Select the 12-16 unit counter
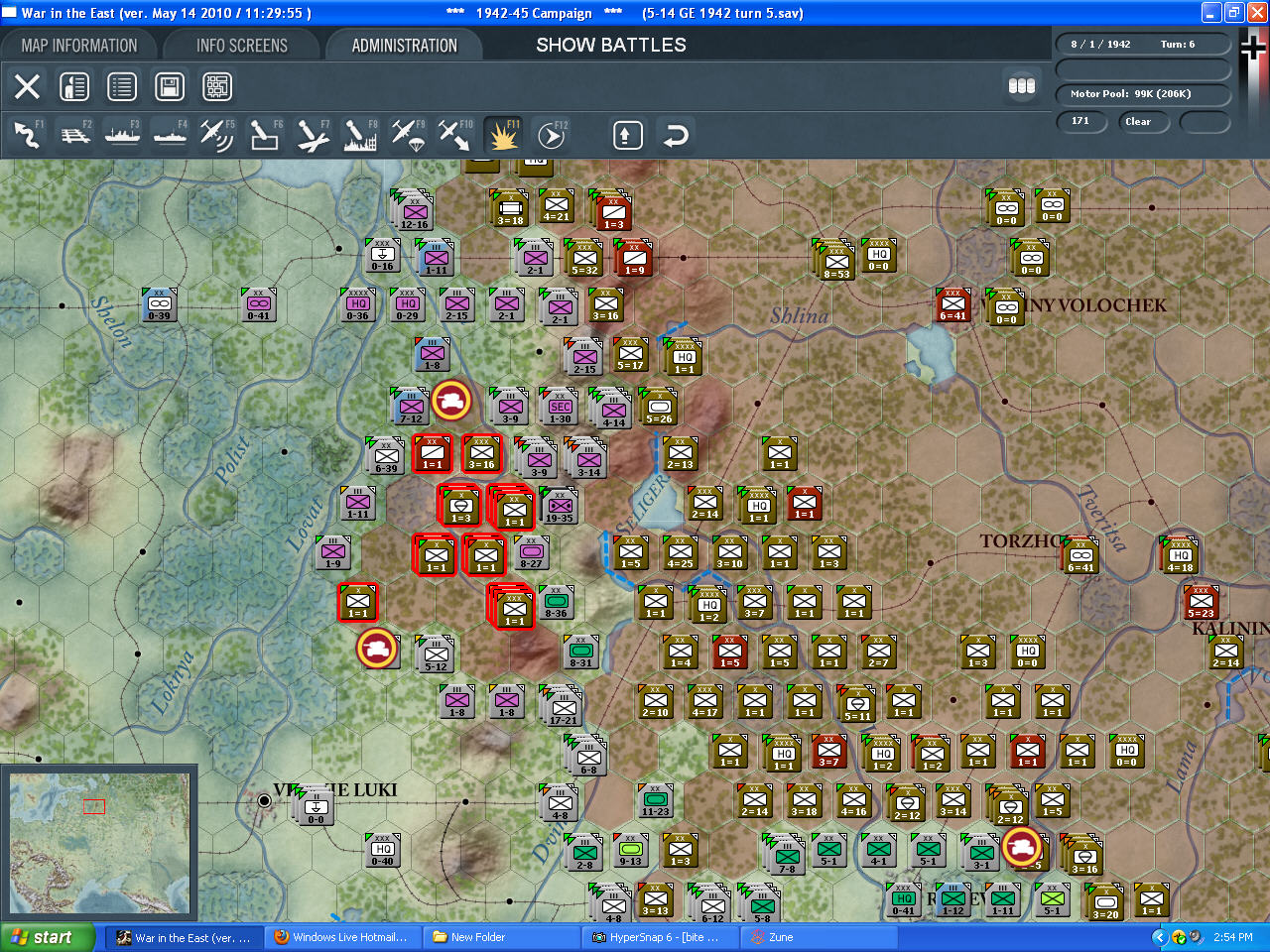Screen dimensions: 1270x952 (414, 212)
